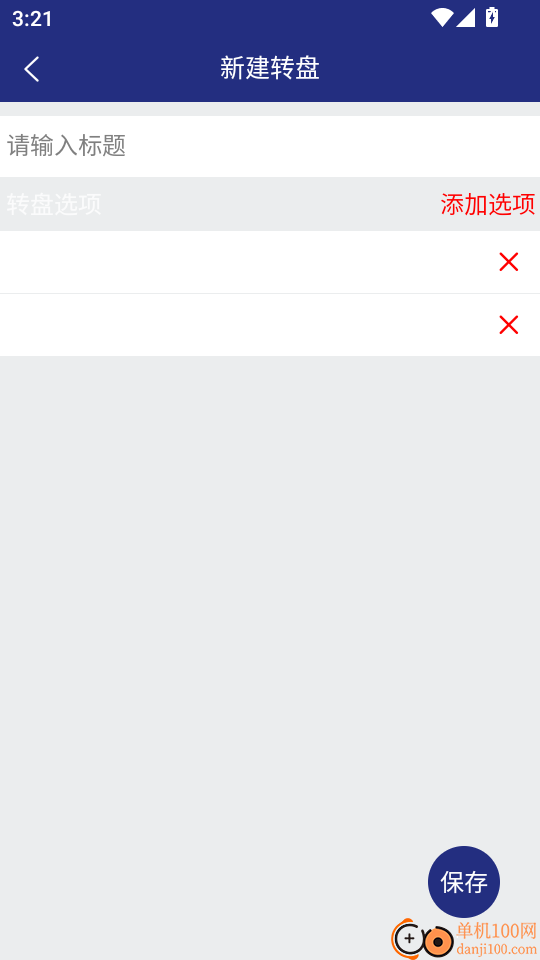The image size is (540, 960).
Task: Focus the first empty option input
Action: 245,262
